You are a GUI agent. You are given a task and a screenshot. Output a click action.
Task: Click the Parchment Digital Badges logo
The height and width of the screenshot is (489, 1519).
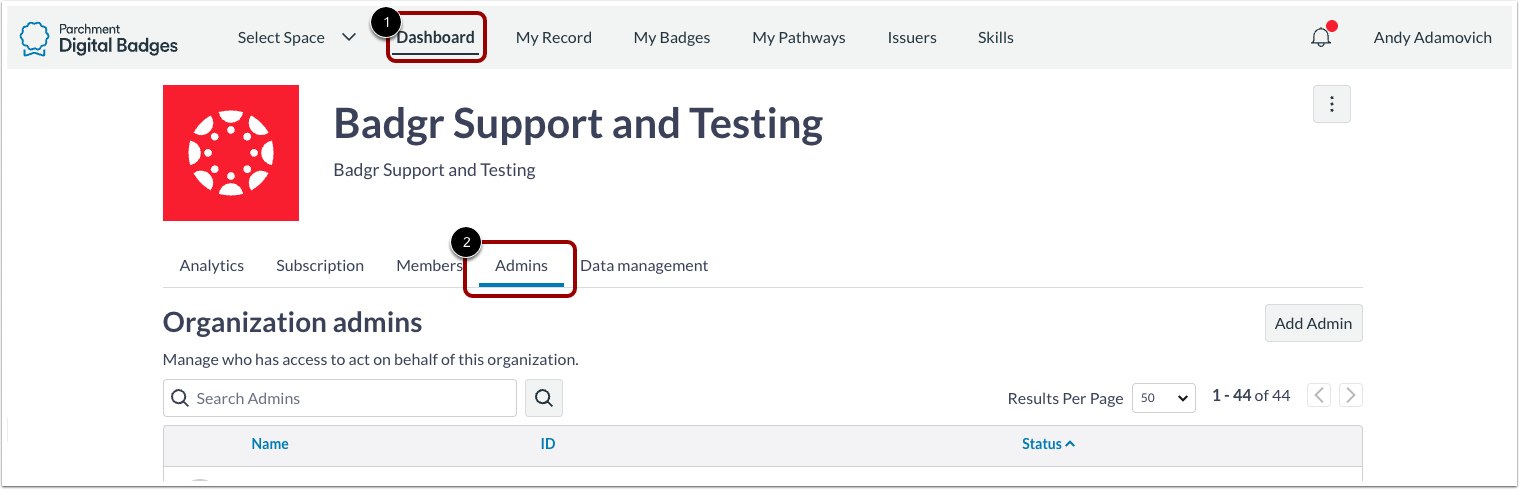(x=99, y=38)
